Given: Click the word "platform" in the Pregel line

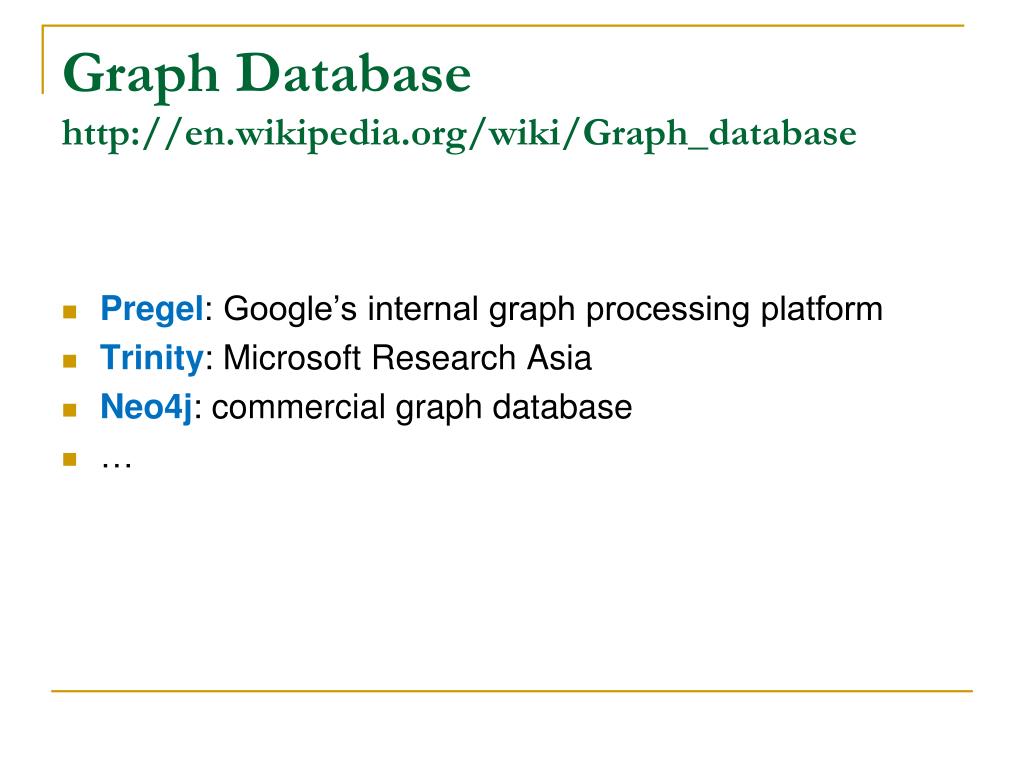Looking at the screenshot, I should click(821, 309).
